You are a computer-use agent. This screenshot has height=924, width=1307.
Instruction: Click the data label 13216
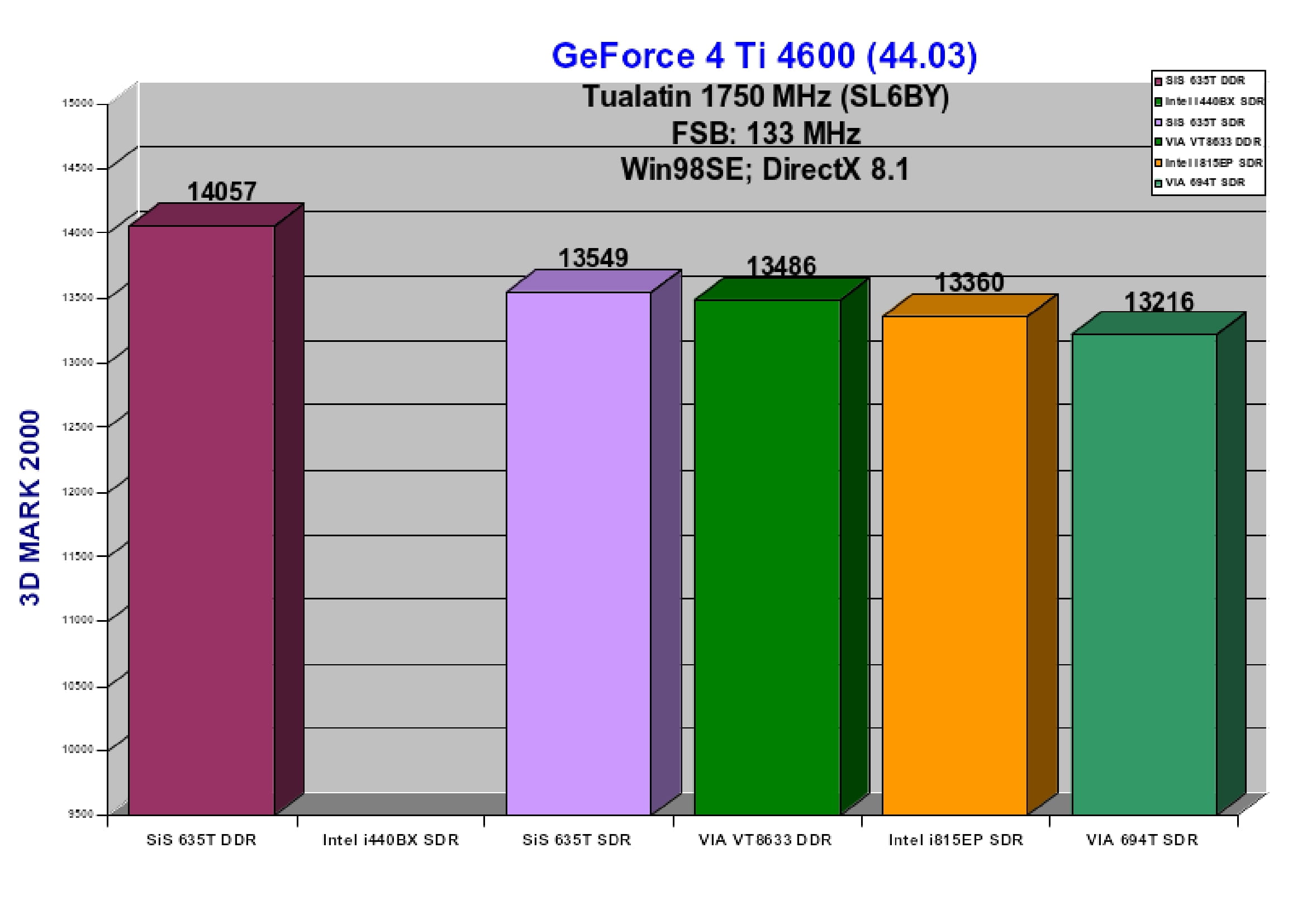pyautogui.click(x=1159, y=302)
